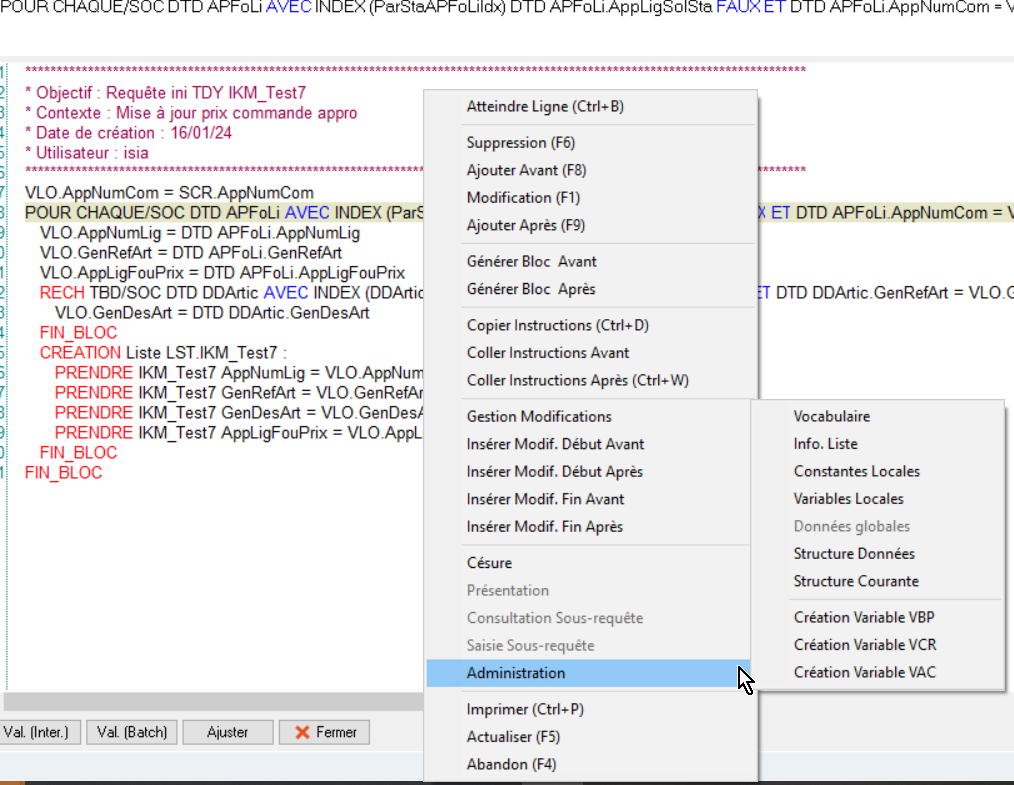Viewport: 1014px width, 785px height.
Task: Click code line VLO.AppNumCom = SCR.AppNumCom
Action: point(169,192)
